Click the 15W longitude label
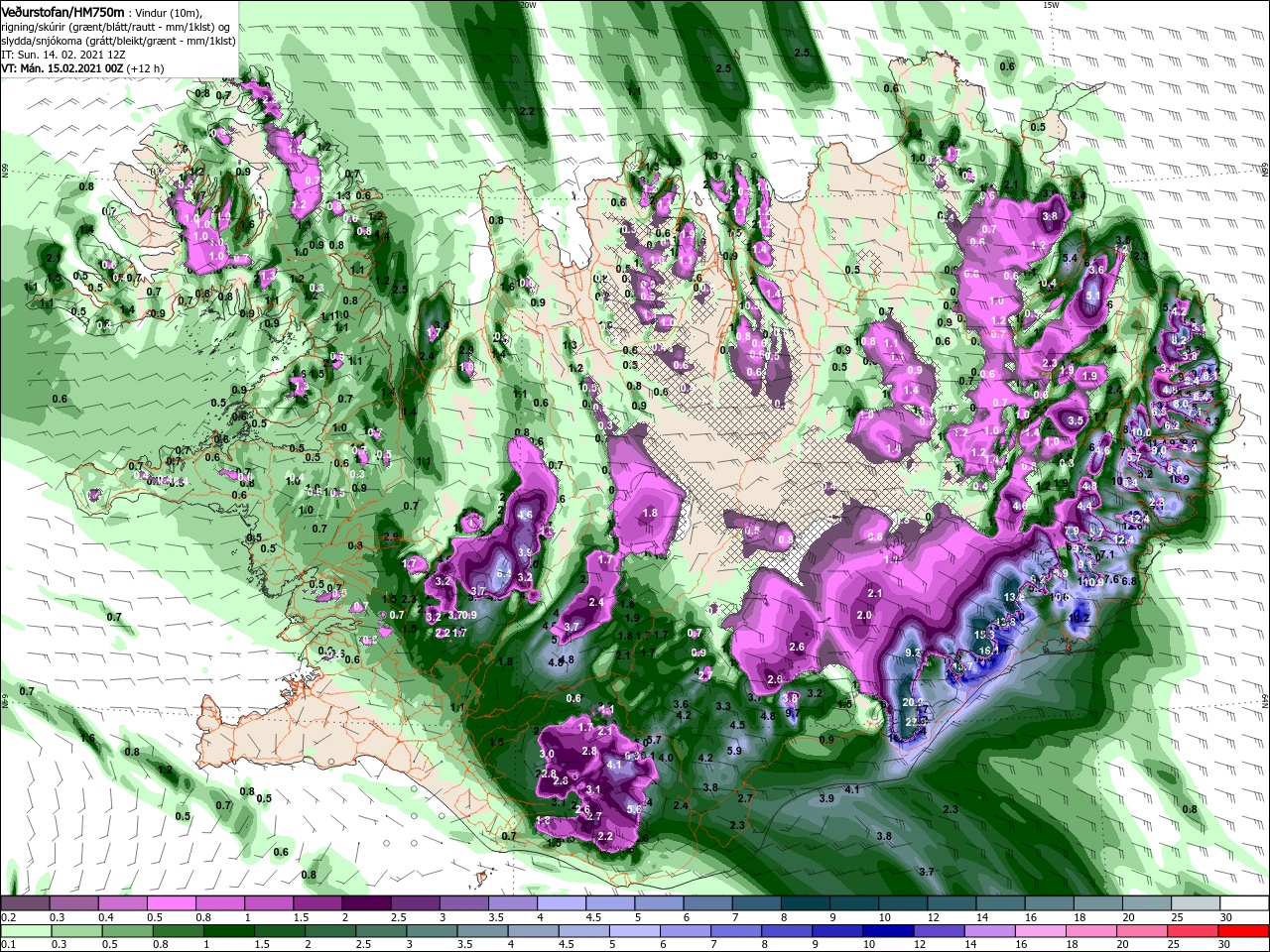The image size is (1270, 952). (1051, 5)
